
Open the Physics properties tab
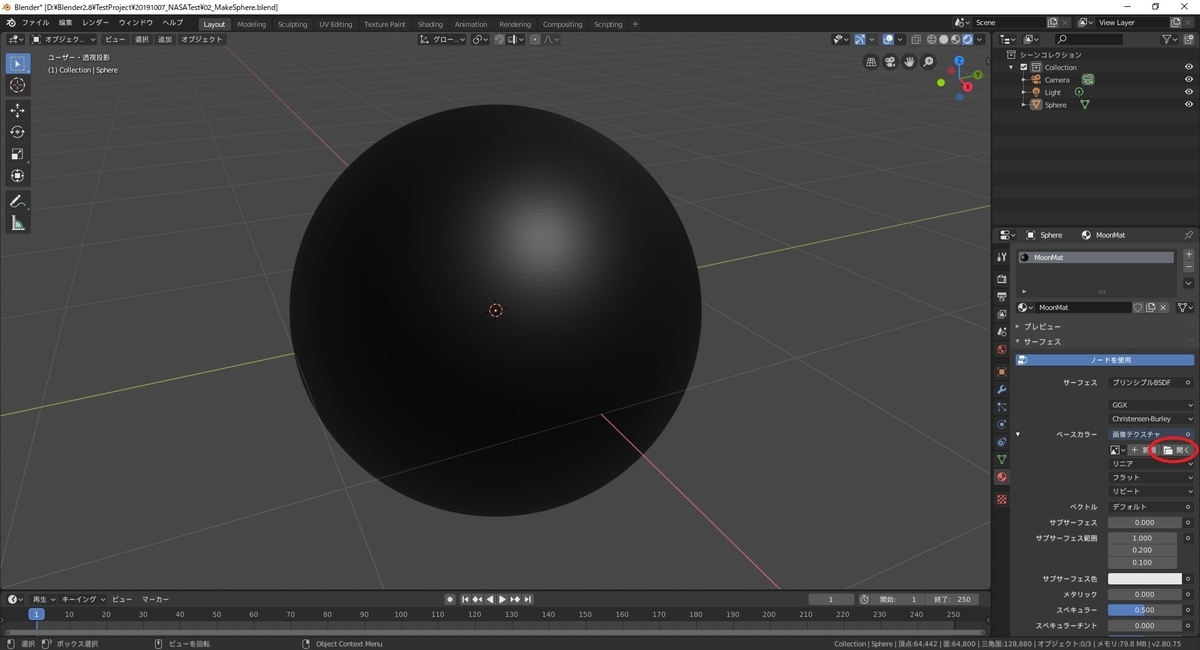(x=1001, y=424)
